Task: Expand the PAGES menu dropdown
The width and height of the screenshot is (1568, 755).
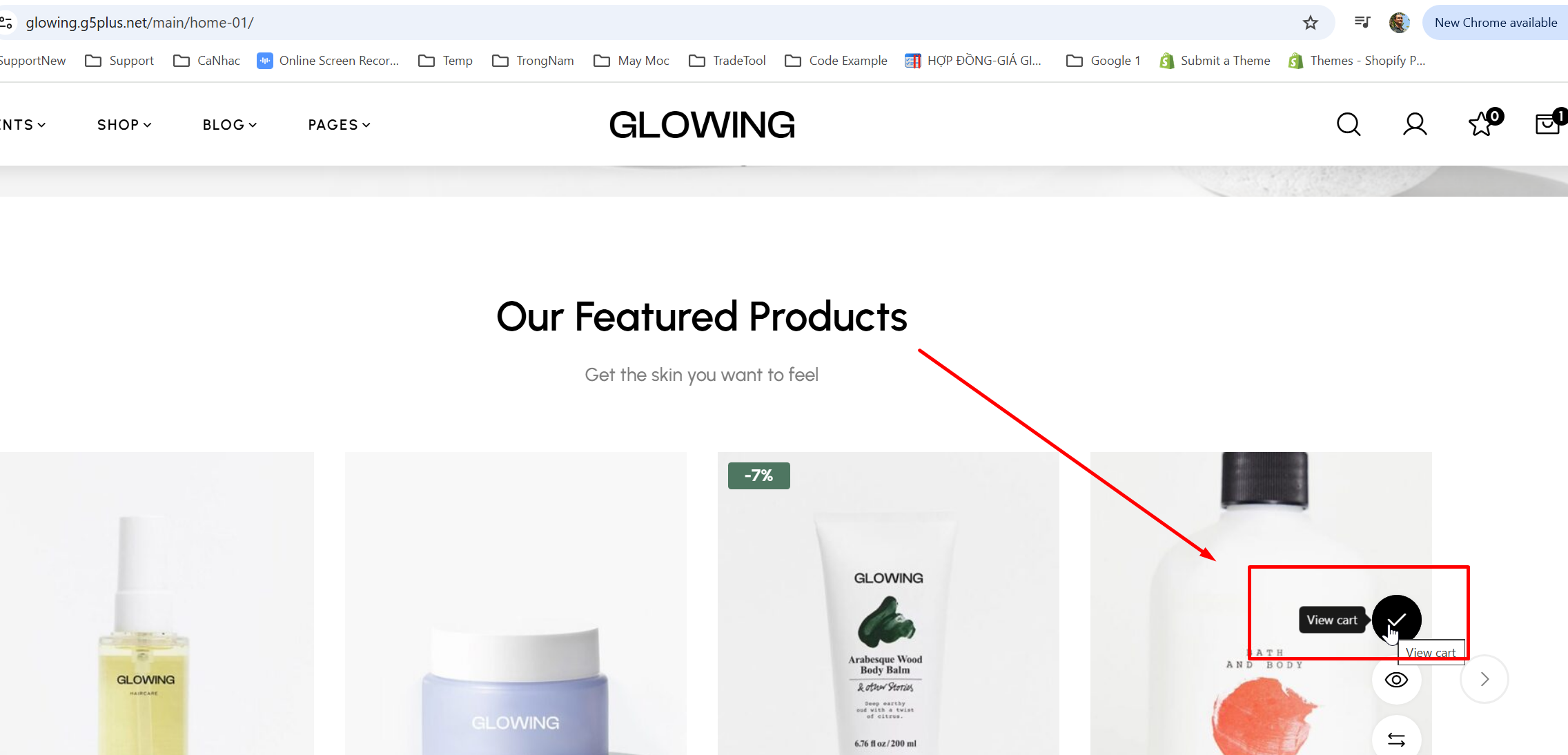Action: point(339,125)
